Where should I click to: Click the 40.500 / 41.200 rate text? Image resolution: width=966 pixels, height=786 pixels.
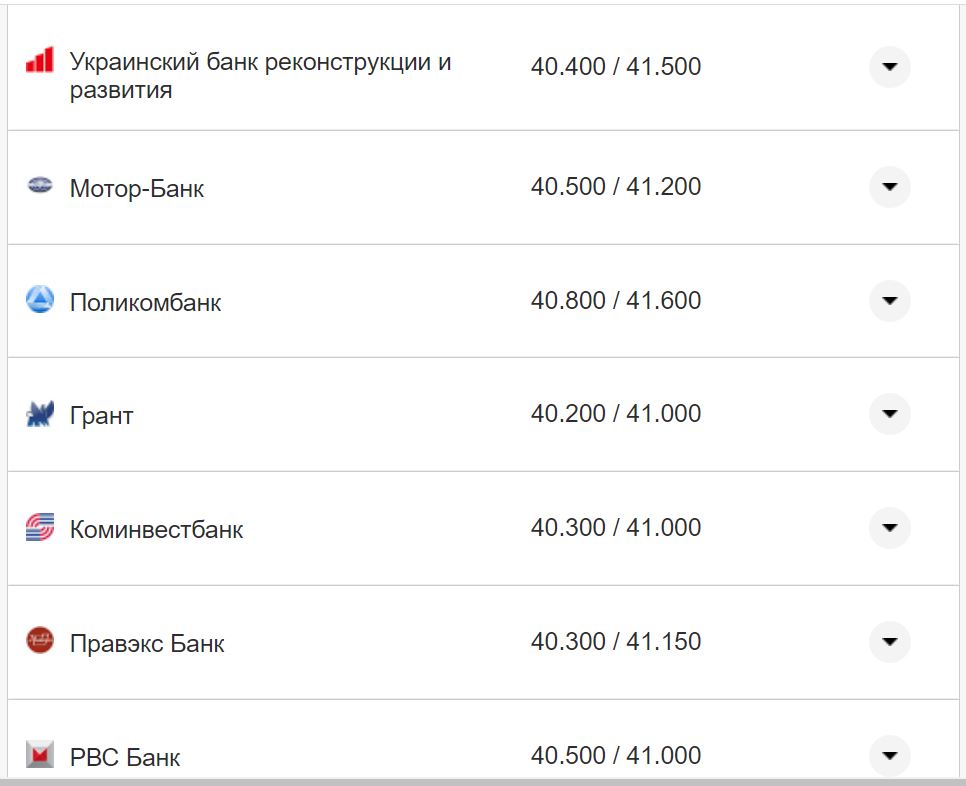tap(617, 186)
